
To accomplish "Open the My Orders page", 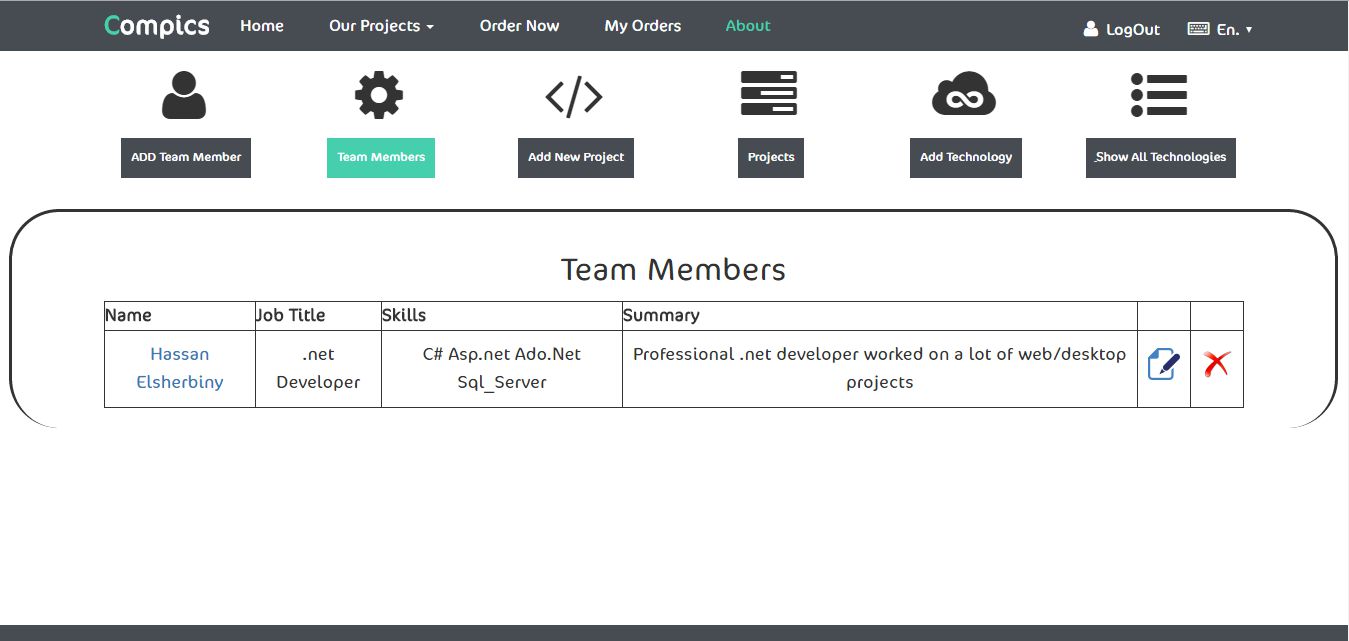I will click(x=643, y=26).
